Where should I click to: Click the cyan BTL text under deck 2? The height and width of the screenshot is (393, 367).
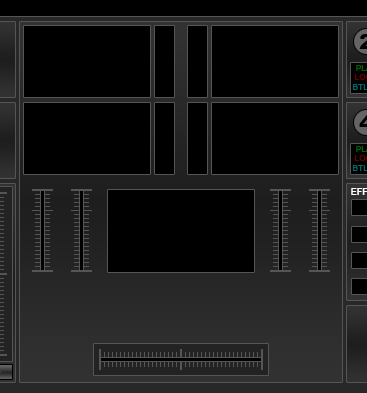pyautogui.click(x=360, y=87)
